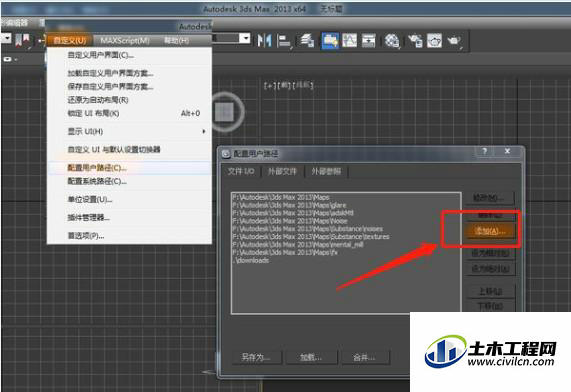The image size is (571, 392).
Task: Click the 设为相对 button
Action: click(x=490, y=253)
